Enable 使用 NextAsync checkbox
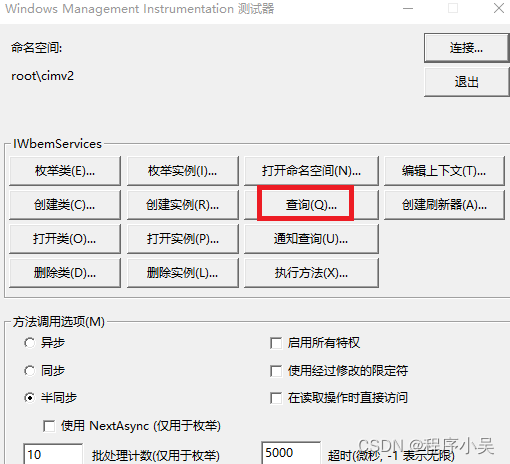 pos(49,426)
